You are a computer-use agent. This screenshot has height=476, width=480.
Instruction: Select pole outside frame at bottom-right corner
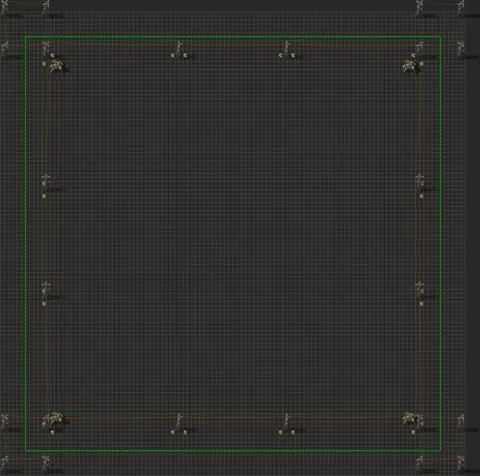(460, 463)
